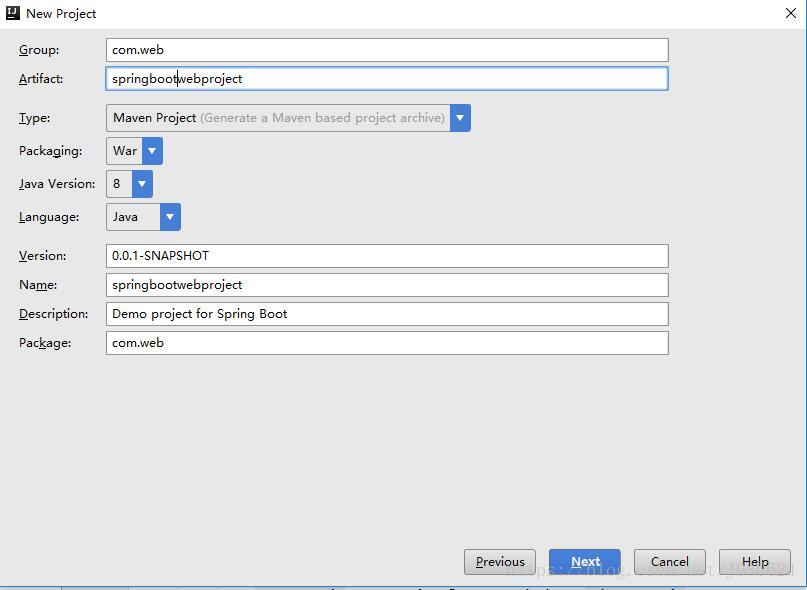This screenshot has width=807, height=590.
Task: Click the Artifact: label
Action: 41,79
